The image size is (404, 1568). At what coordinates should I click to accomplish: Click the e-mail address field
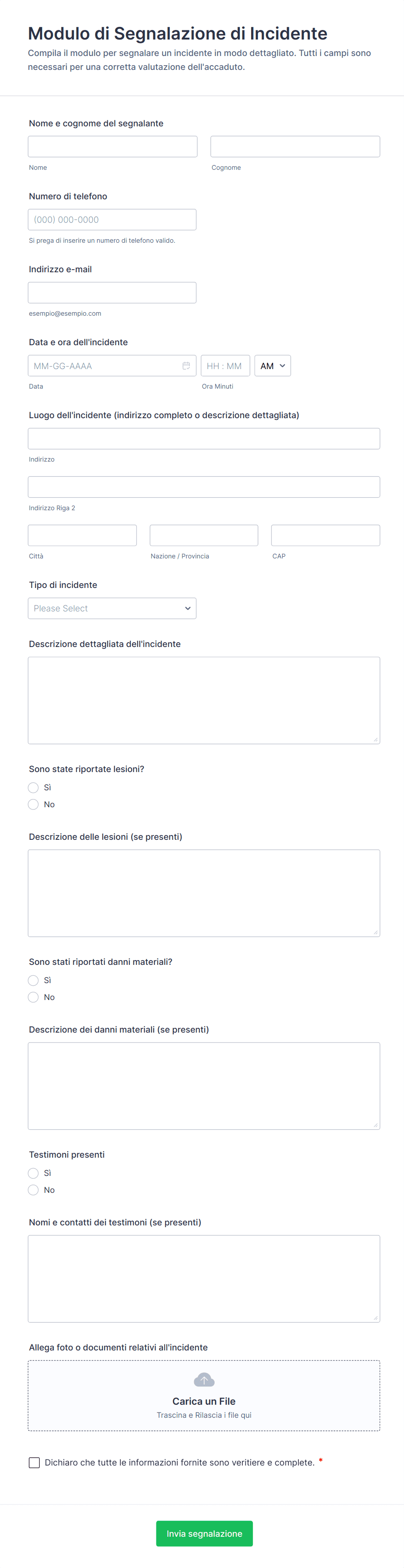tap(112, 293)
